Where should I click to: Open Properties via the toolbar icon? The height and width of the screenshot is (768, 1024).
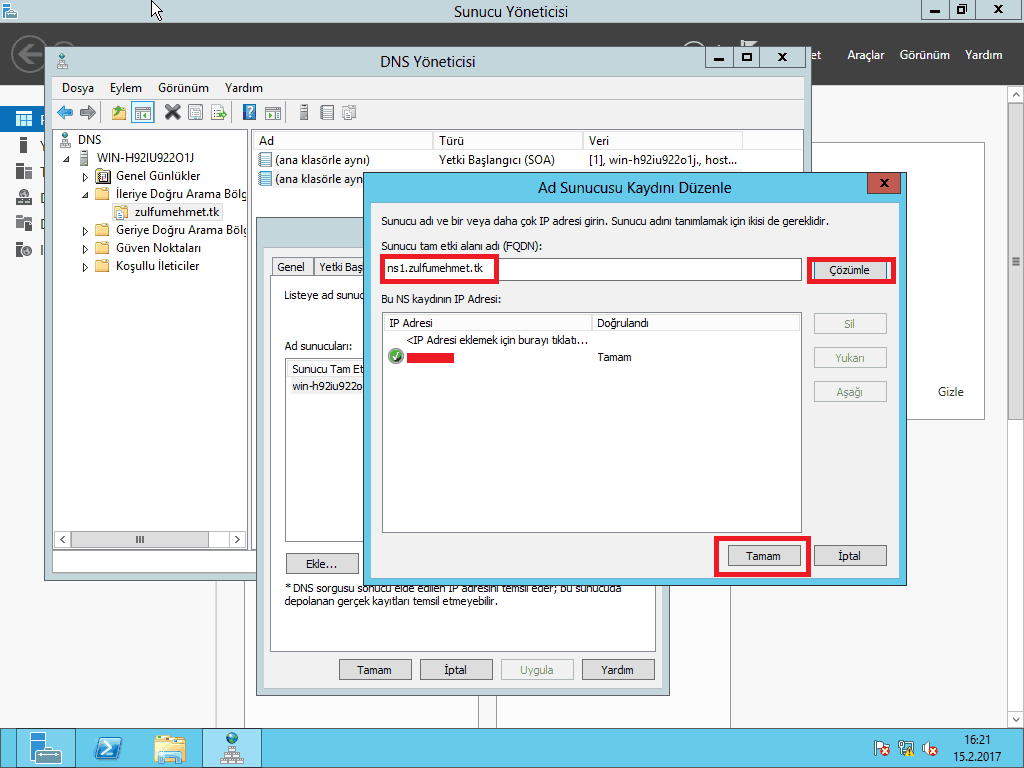(x=195, y=112)
